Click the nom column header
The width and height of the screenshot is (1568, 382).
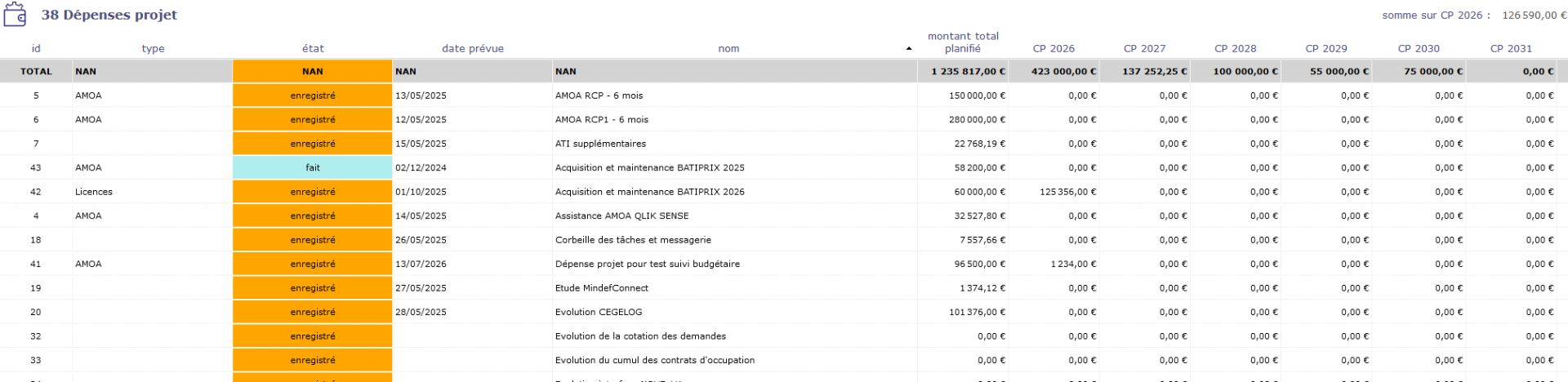(x=728, y=49)
